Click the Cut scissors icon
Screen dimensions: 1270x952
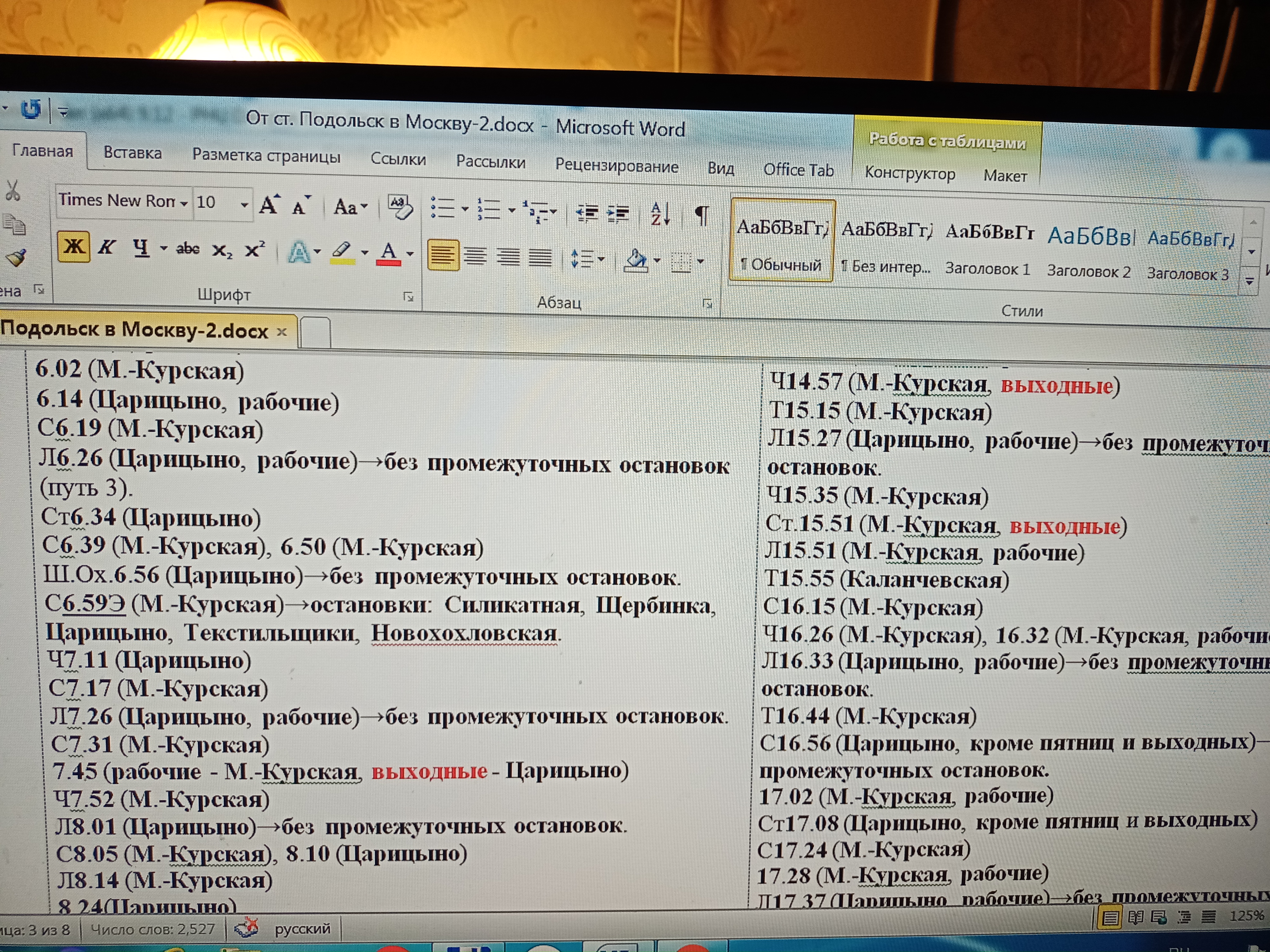pos(13,190)
